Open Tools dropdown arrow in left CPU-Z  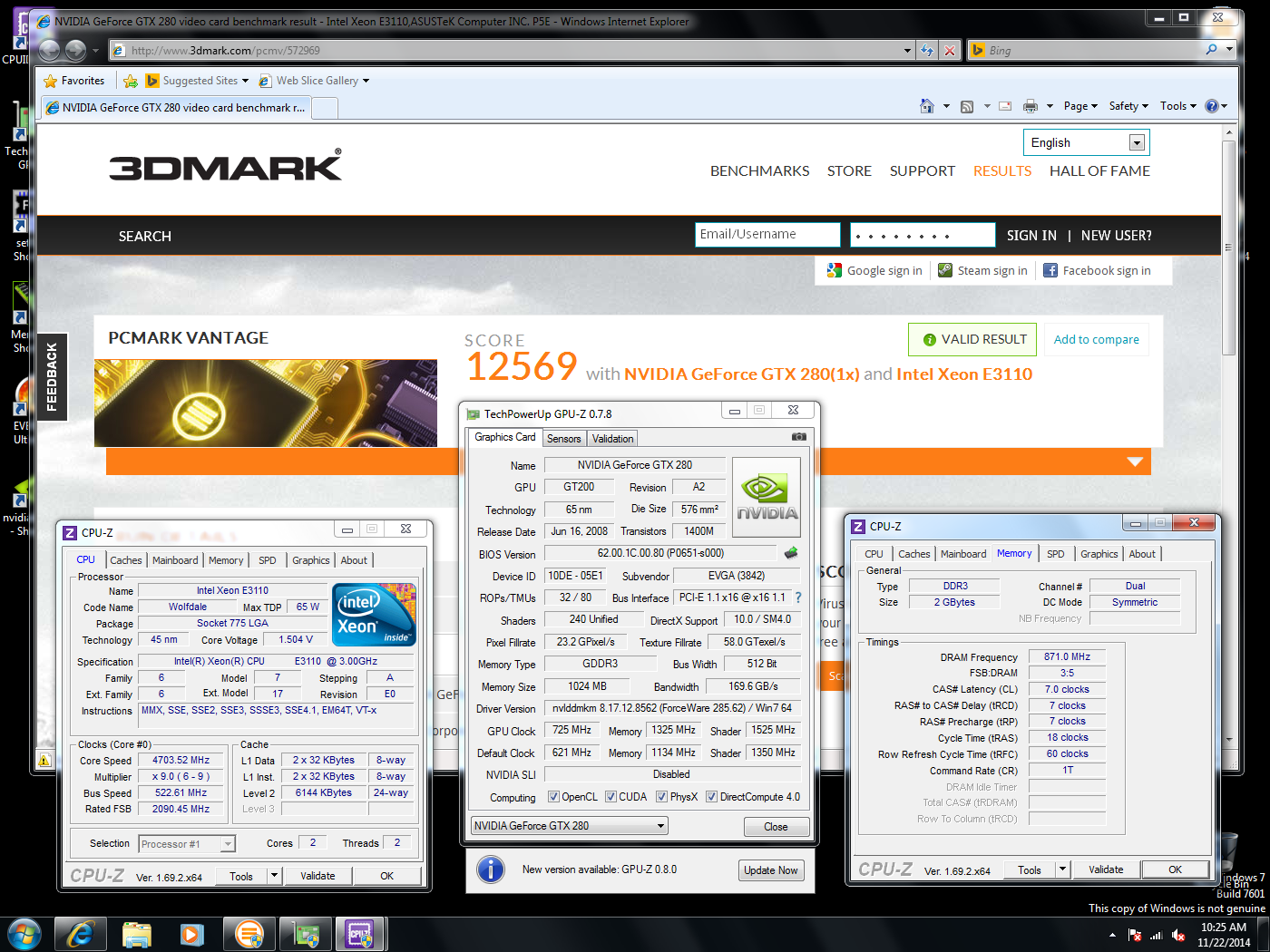(x=274, y=876)
